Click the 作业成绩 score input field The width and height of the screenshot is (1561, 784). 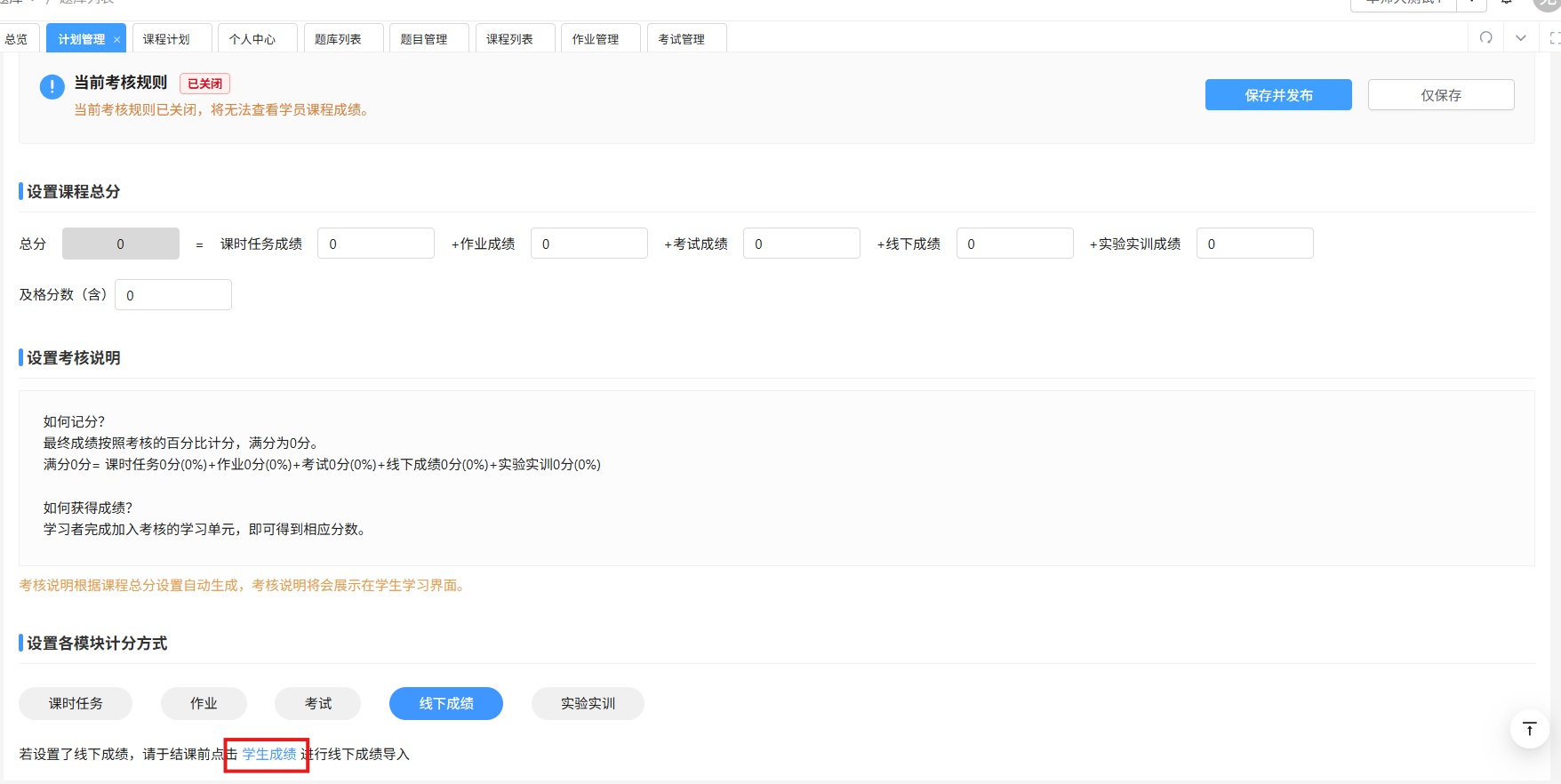pyautogui.click(x=588, y=244)
